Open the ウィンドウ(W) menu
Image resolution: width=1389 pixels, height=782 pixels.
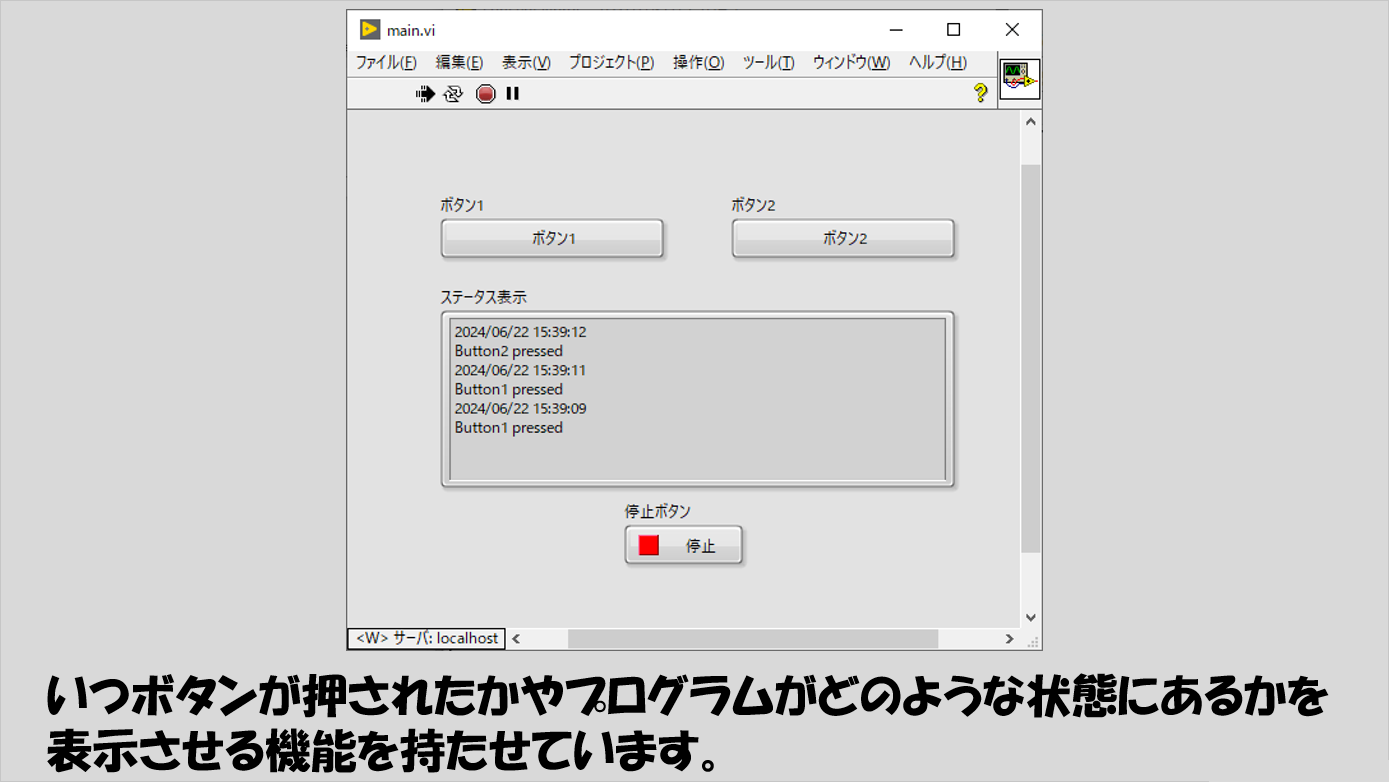(x=851, y=63)
